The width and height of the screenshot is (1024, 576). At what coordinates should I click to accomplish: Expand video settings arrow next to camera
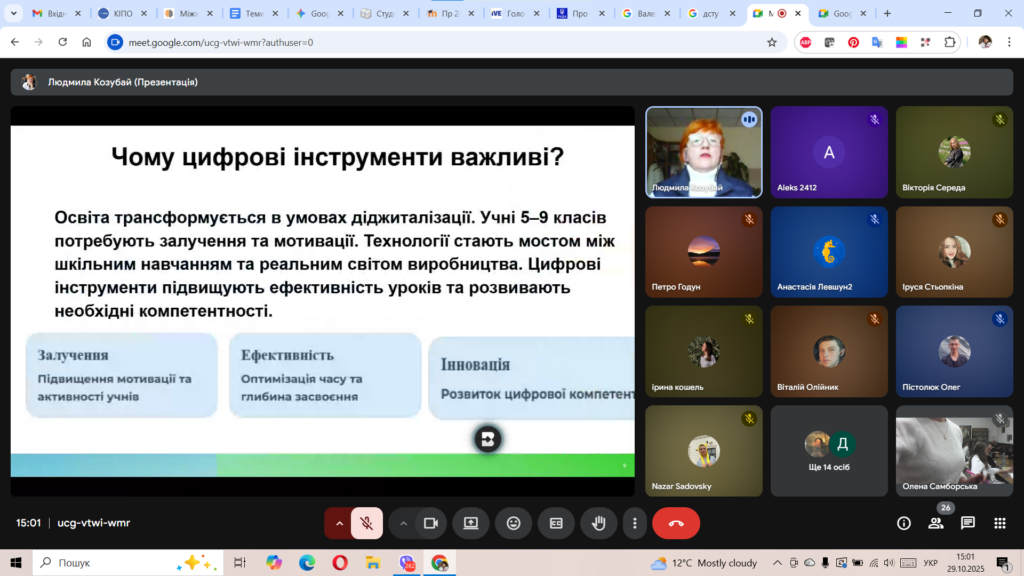404,523
